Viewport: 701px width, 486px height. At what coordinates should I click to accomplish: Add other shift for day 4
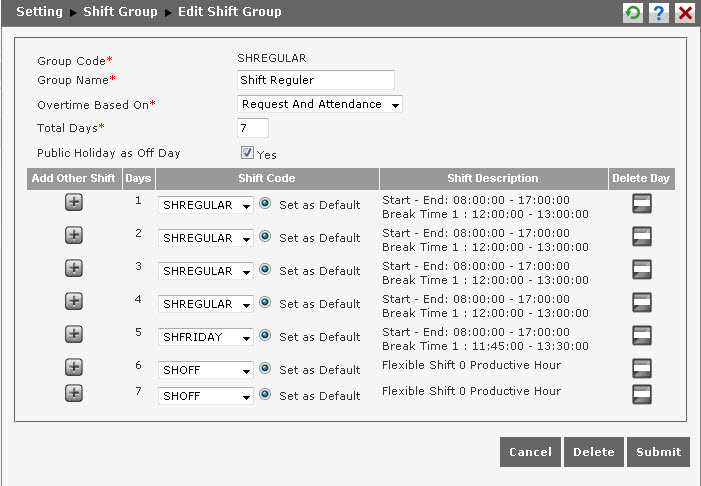click(x=74, y=301)
